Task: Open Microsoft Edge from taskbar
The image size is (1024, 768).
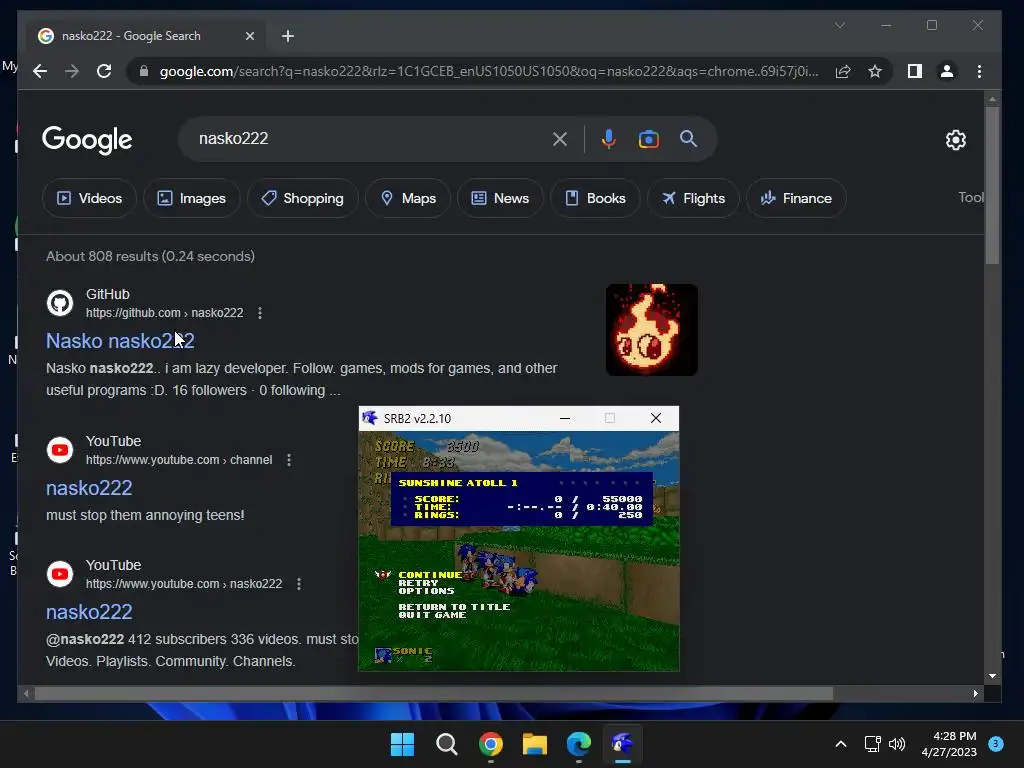Action: 579,744
